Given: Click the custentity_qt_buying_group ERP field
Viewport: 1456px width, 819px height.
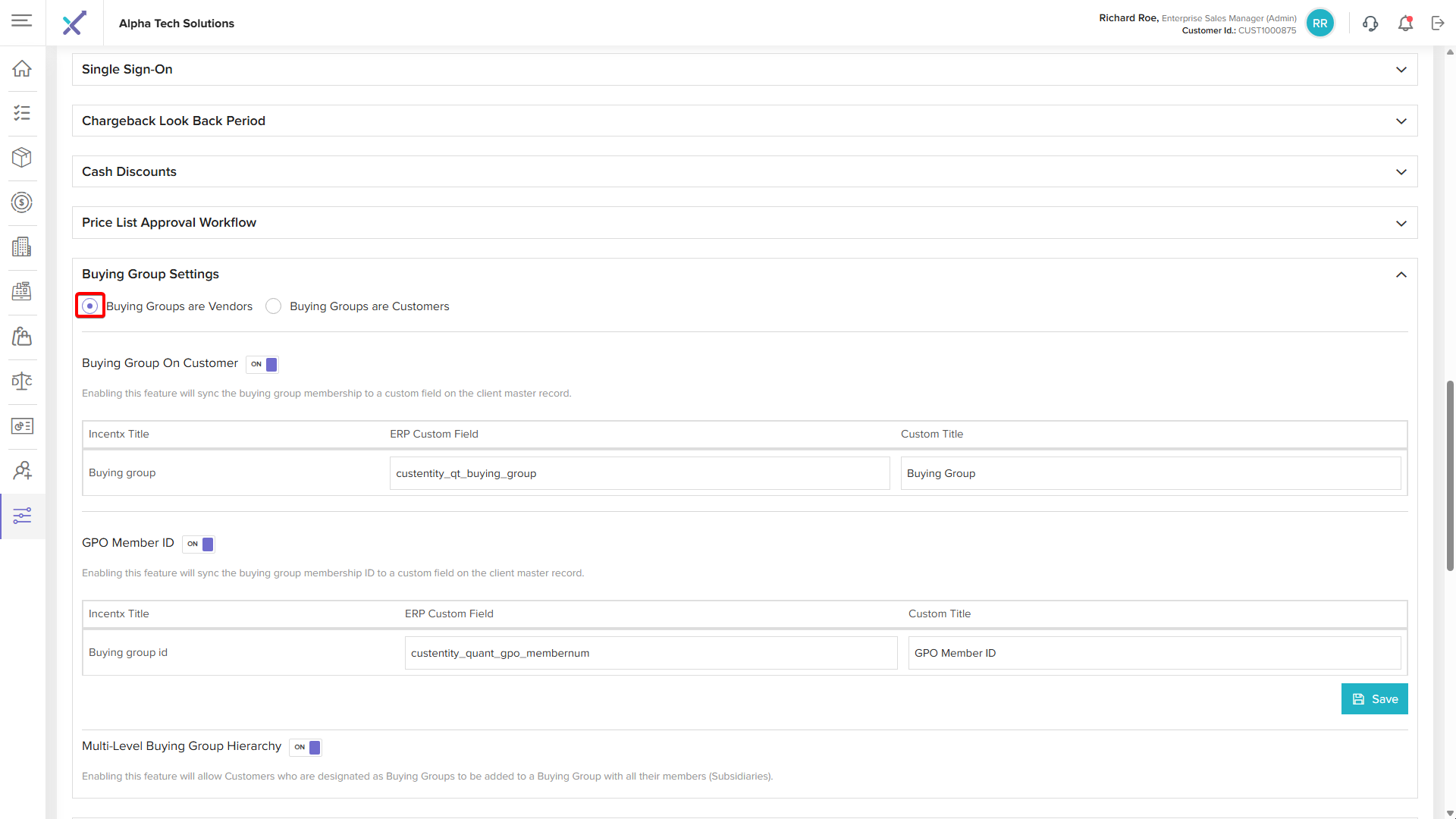Looking at the screenshot, I should tap(639, 473).
